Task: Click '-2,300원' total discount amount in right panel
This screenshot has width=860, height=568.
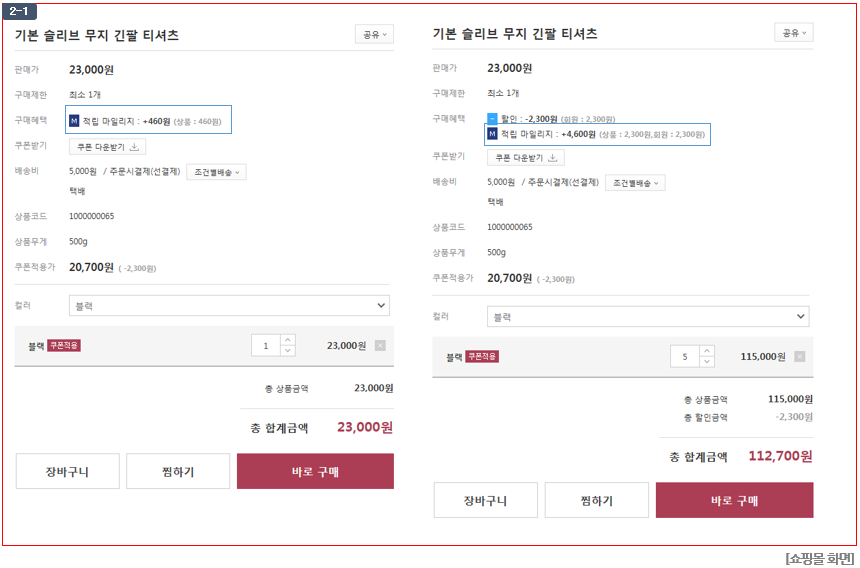Action: tap(794, 417)
